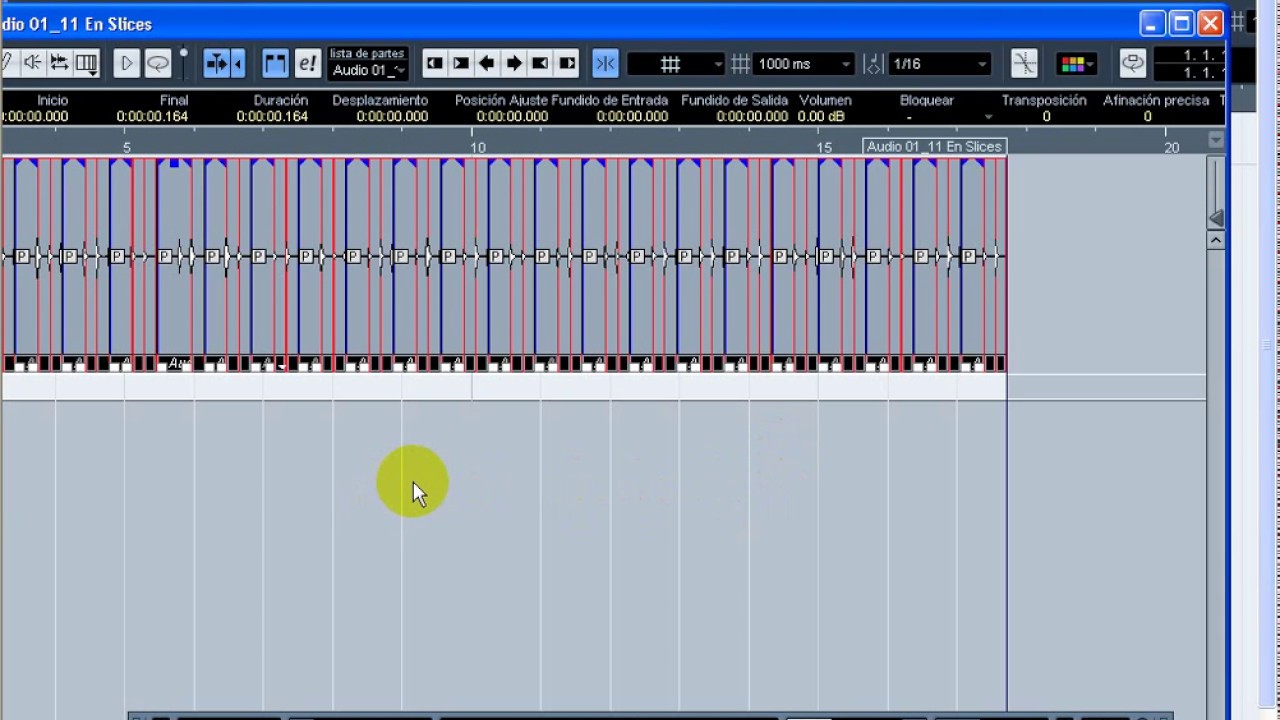Select the slice labeled Au in lane
This screenshot has width=1280, height=720.
176,363
